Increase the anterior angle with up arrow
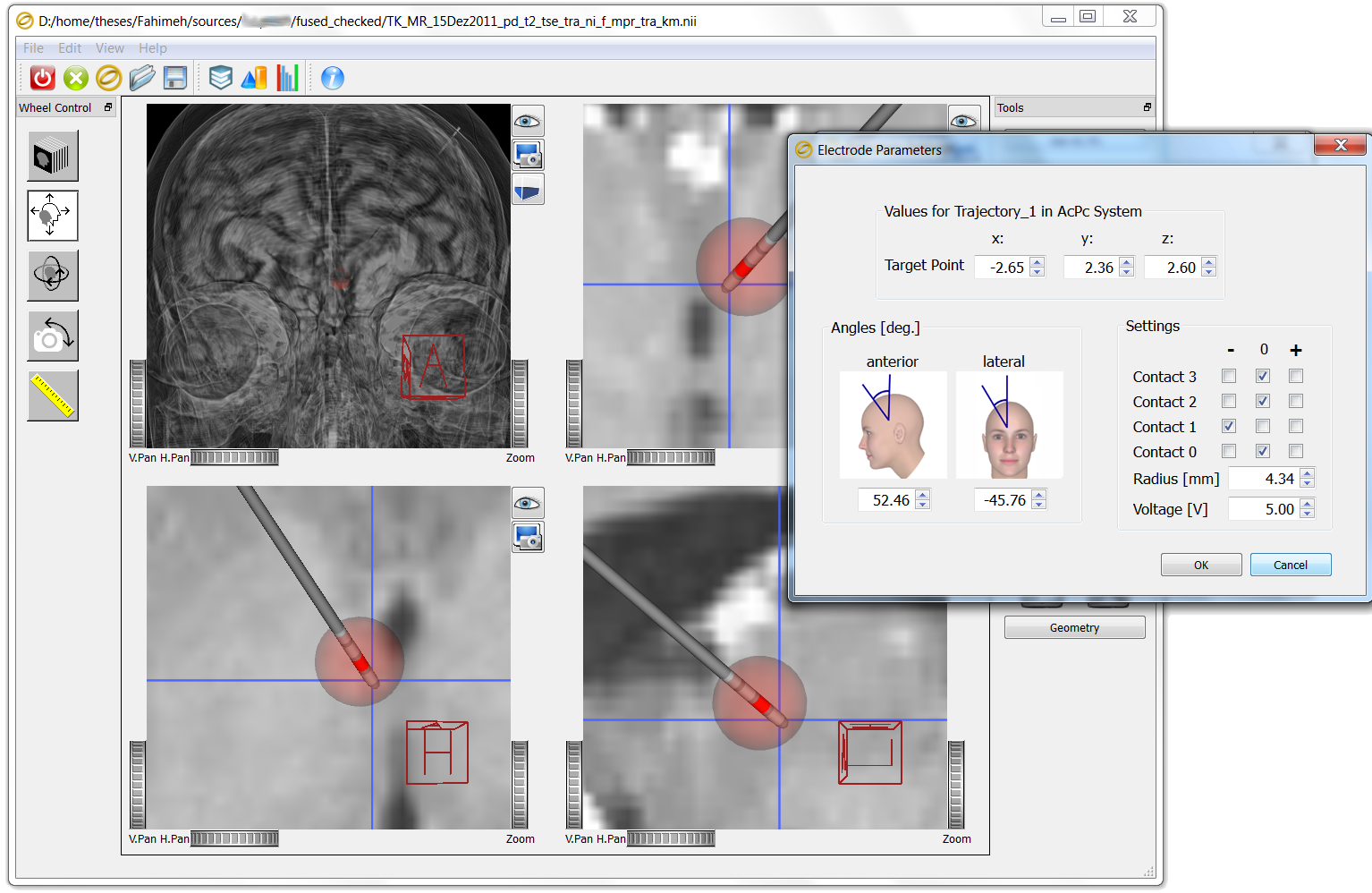Image resolution: width=1372 pixels, height=893 pixels. pos(923,495)
